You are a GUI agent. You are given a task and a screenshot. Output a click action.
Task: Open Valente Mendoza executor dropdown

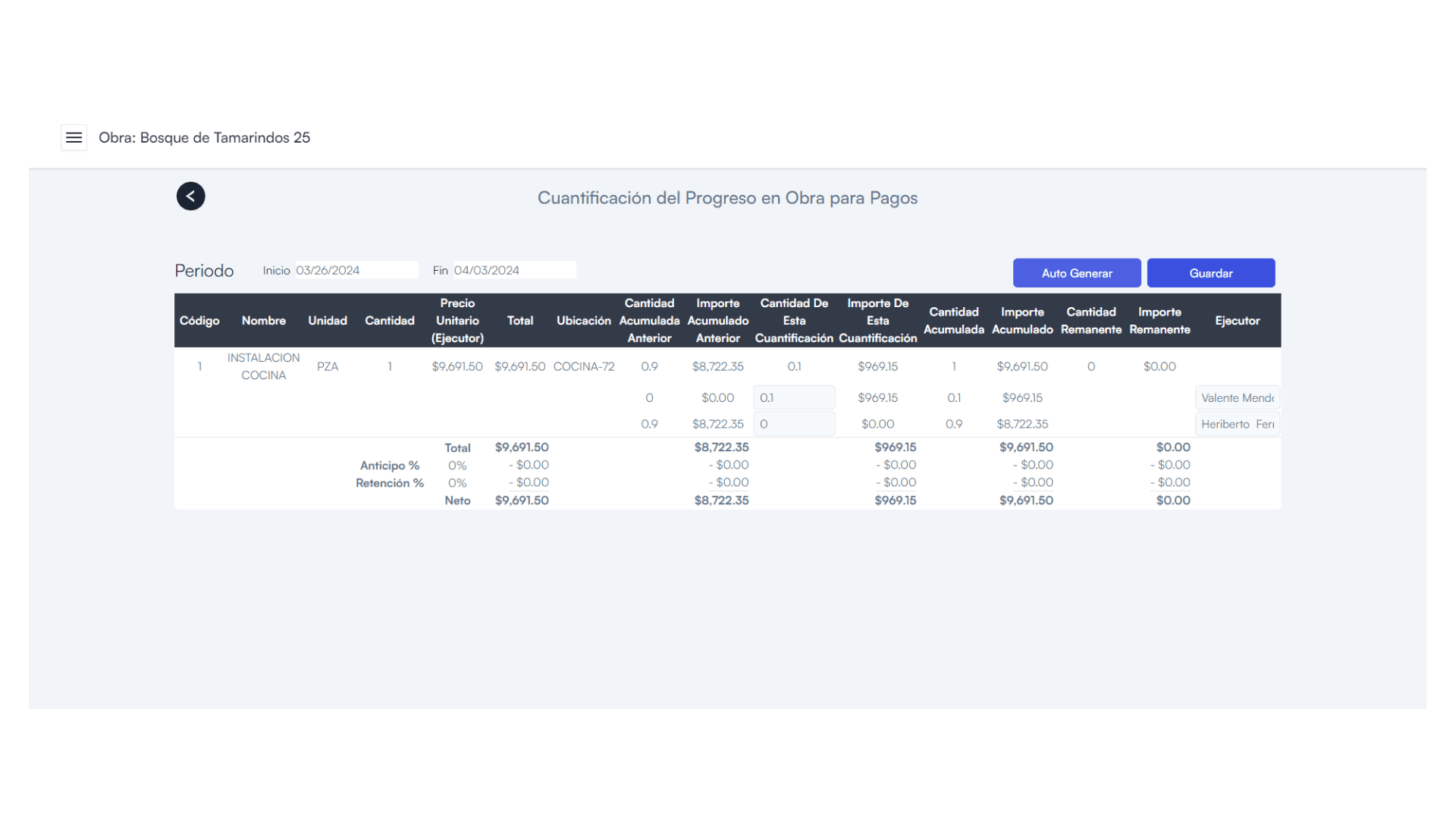(x=1237, y=397)
